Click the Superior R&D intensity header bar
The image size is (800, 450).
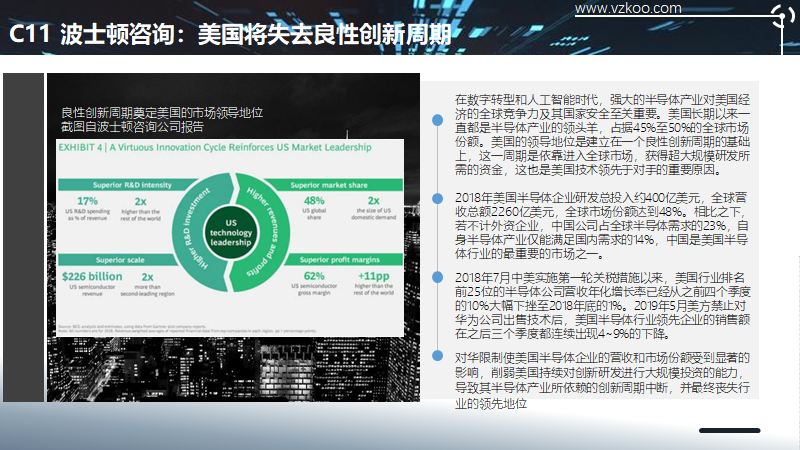coord(128,185)
